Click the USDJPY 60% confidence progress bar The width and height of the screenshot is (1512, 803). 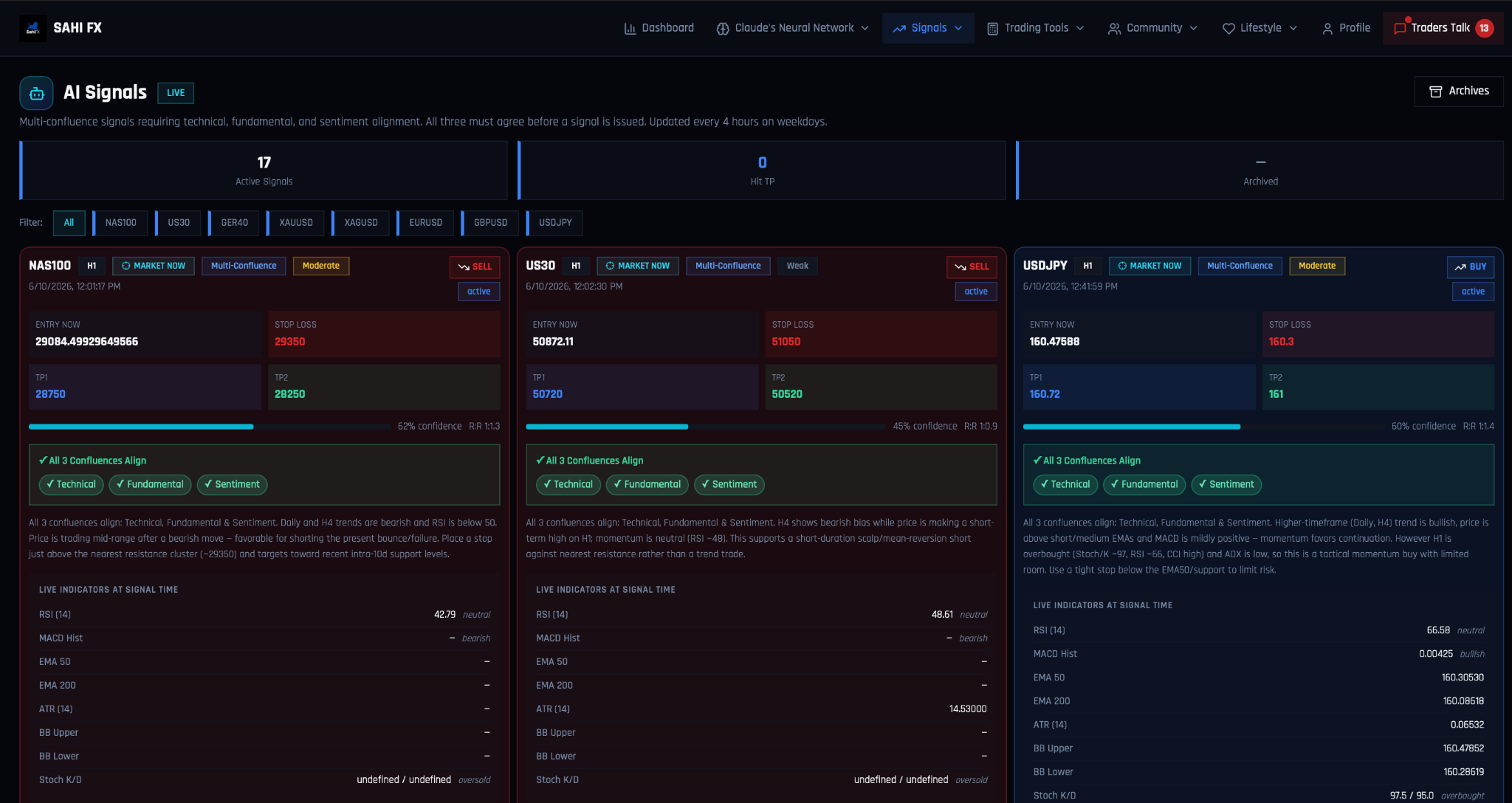pyautogui.click(x=1203, y=427)
